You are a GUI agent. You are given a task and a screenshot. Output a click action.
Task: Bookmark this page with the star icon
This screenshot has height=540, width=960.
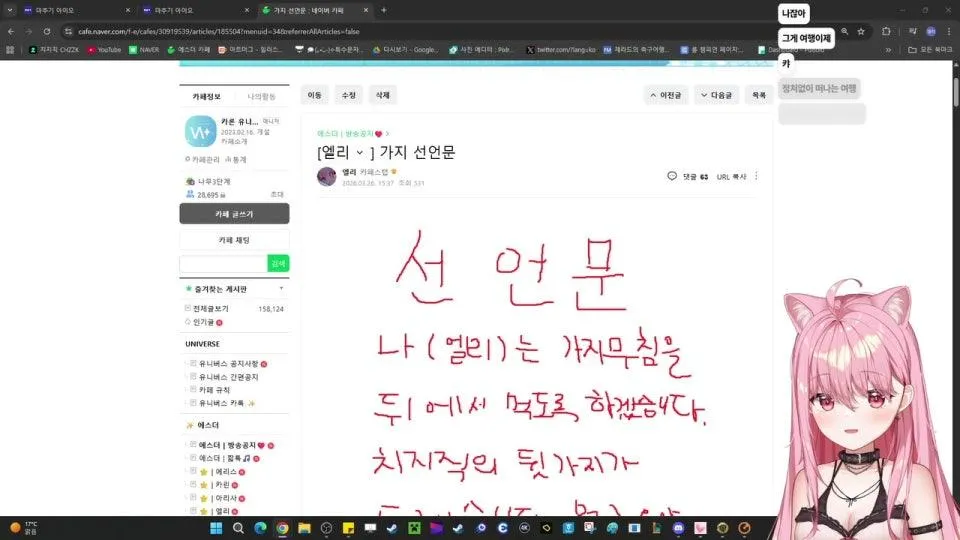coord(861,31)
